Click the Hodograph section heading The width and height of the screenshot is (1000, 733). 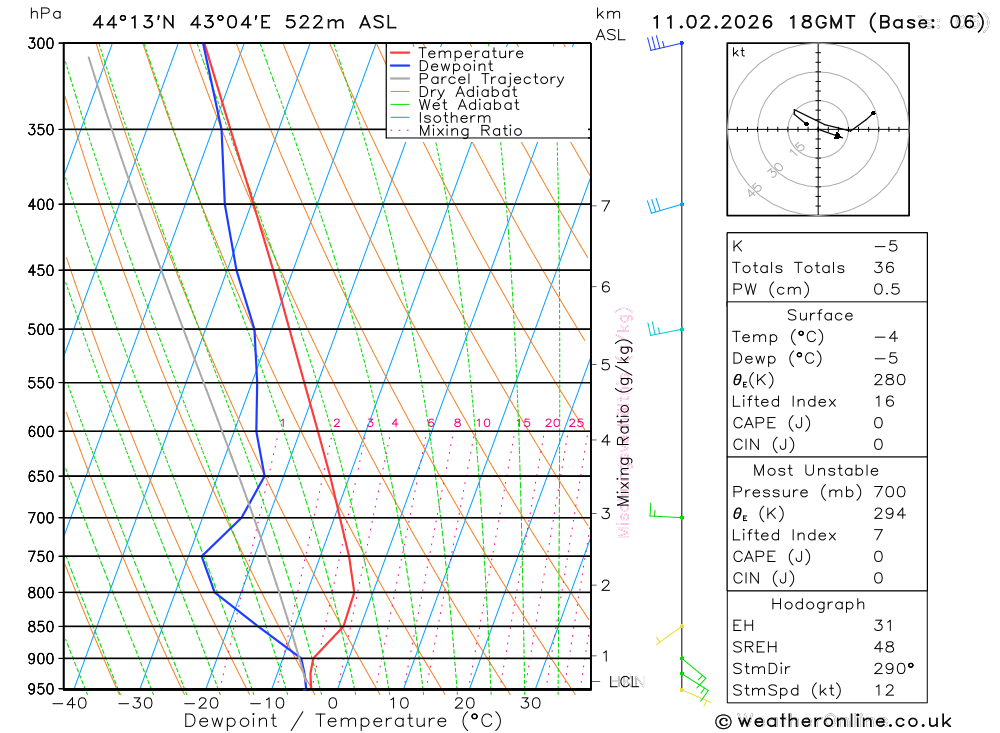point(818,604)
